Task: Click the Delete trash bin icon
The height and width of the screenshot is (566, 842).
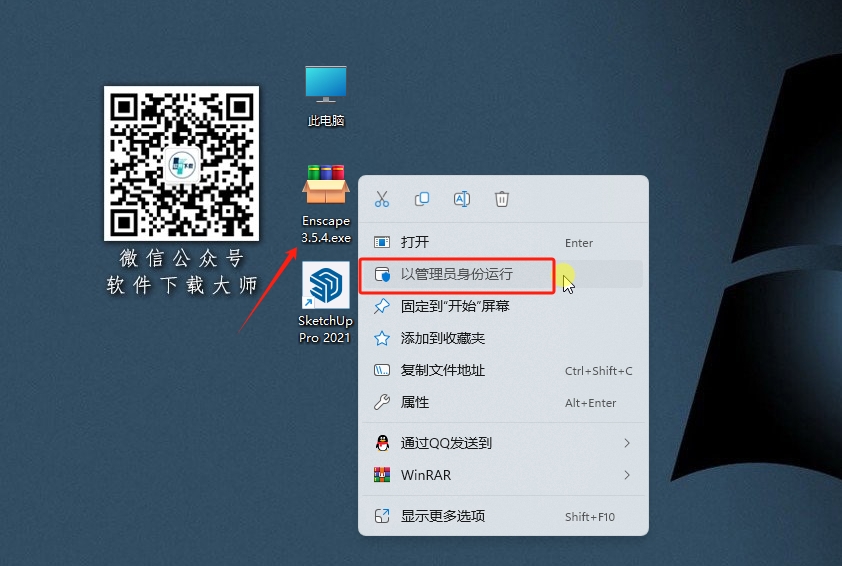Action: 502,199
